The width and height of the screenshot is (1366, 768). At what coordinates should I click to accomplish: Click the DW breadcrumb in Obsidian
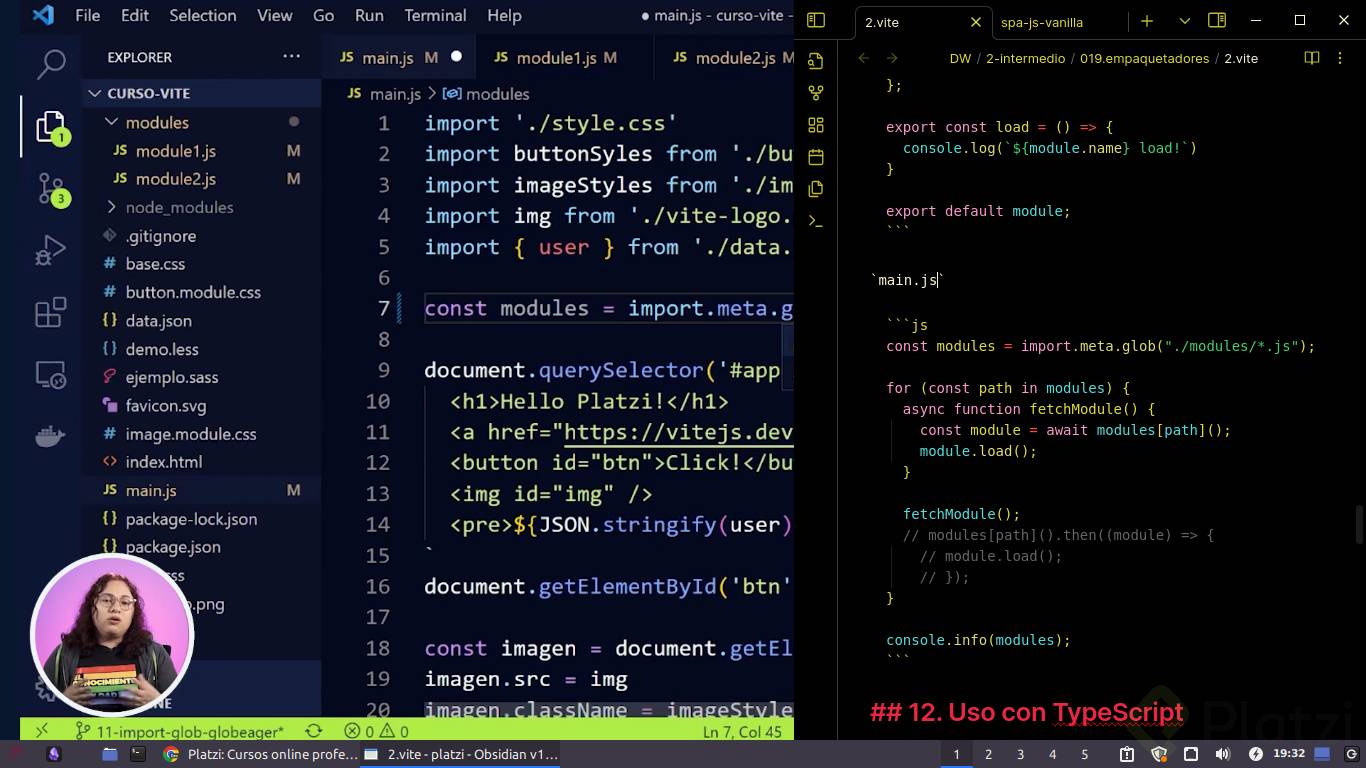pyautogui.click(x=960, y=58)
